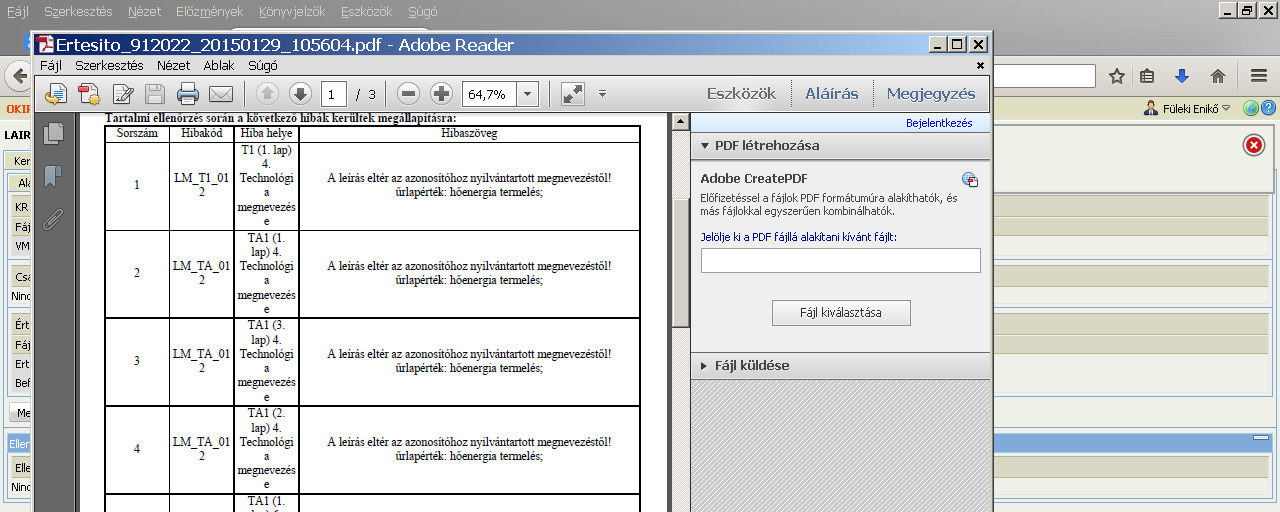Click the Hiba helye column header
The height and width of the screenshot is (512, 1280).
[266, 133]
